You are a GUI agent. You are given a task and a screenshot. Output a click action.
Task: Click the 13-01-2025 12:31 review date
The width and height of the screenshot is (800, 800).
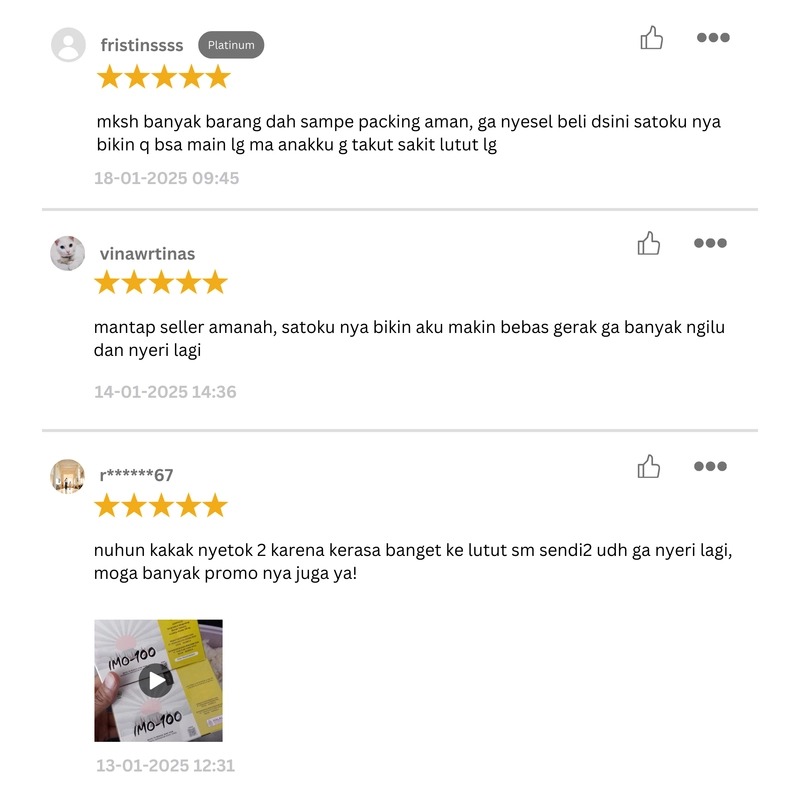click(165, 765)
